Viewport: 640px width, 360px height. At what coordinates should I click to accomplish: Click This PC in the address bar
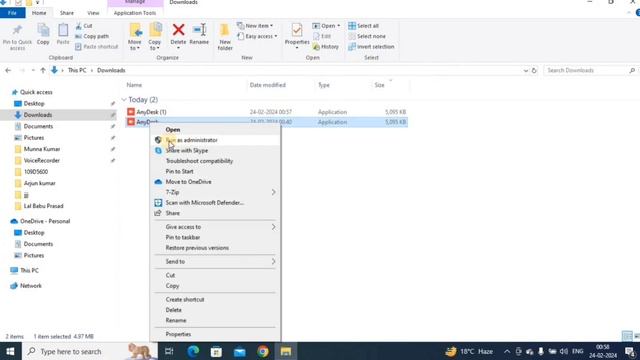(x=77, y=71)
